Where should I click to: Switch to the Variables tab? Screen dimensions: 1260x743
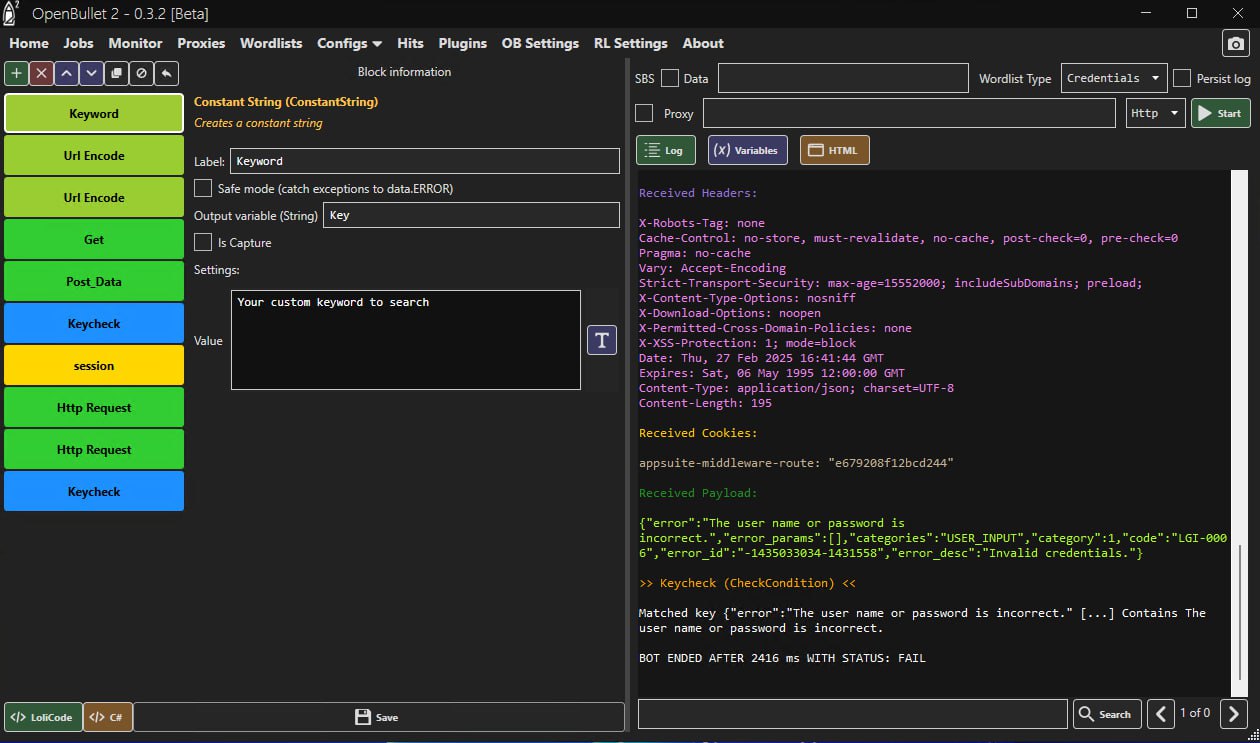click(748, 150)
